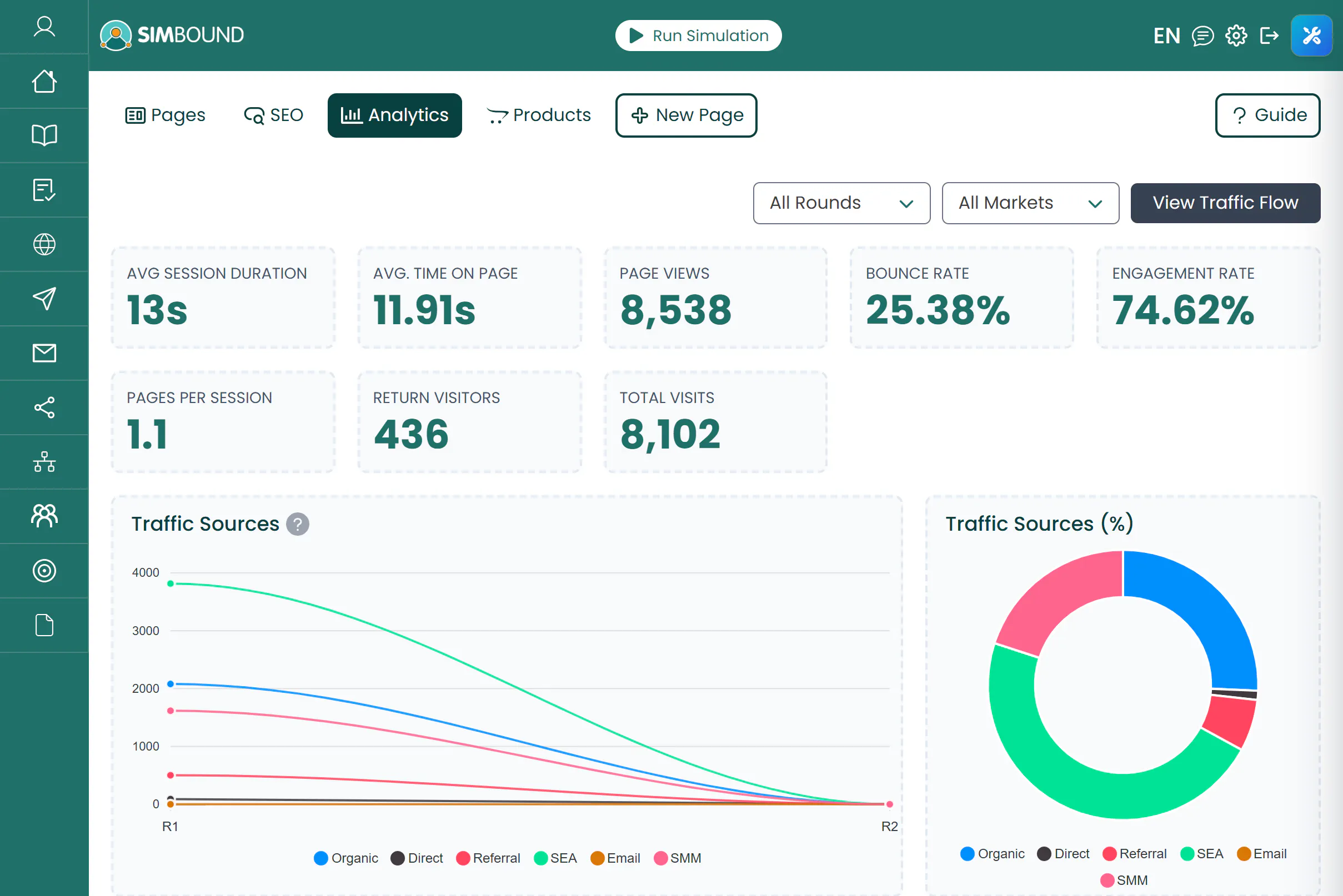Image resolution: width=1343 pixels, height=896 pixels.
Task: Open the chat messages icon in header
Action: pos(1202,36)
